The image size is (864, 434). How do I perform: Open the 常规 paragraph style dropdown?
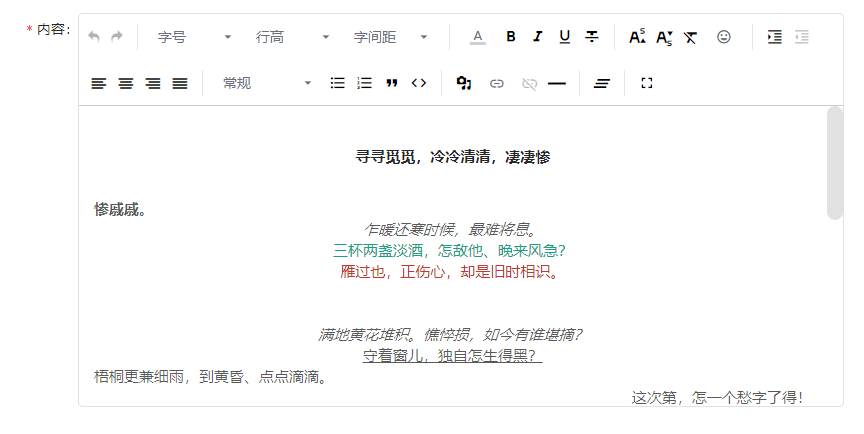point(267,83)
